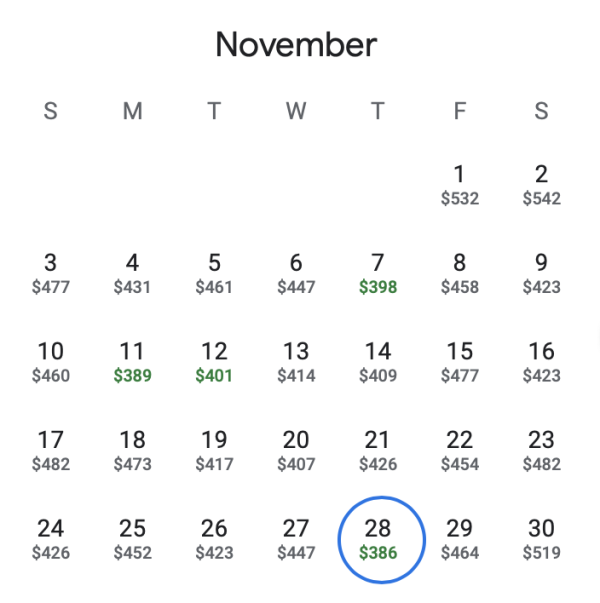Viewport: 600px width, 603px height.
Task: Select November 25 at $452
Action: click(x=132, y=538)
